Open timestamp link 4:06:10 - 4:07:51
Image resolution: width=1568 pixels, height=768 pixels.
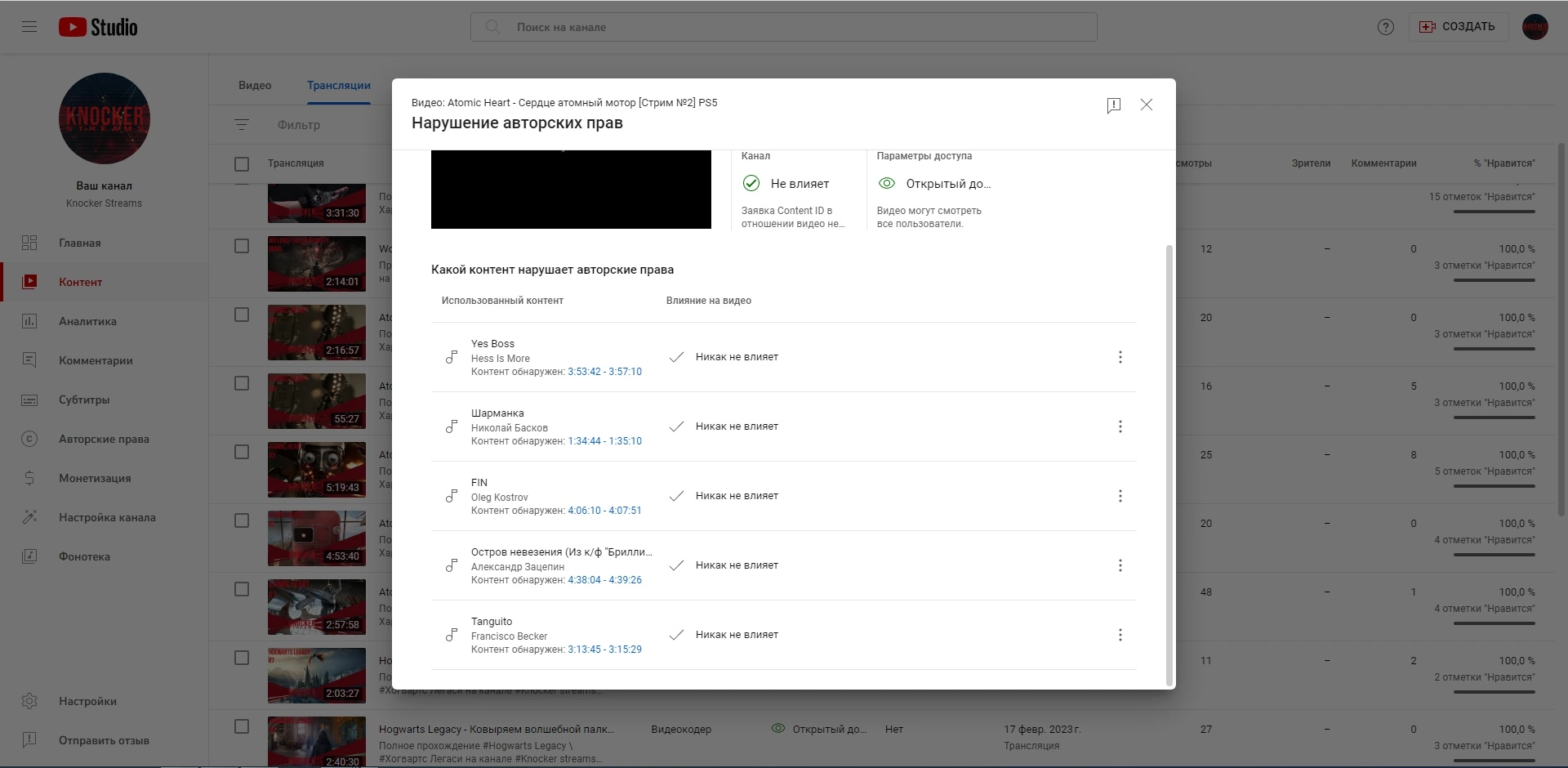605,511
